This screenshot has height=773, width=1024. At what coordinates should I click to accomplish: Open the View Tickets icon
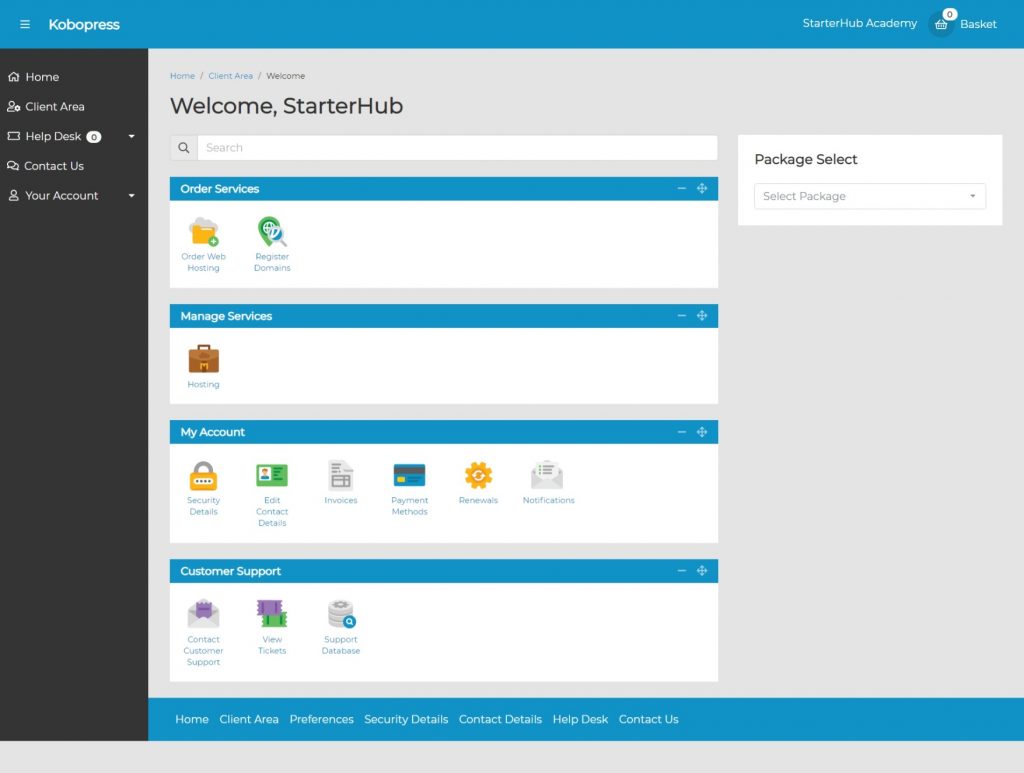click(x=272, y=614)
